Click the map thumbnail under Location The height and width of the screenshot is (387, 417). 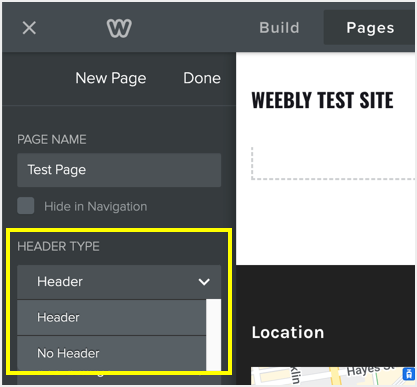coord(333,376)
